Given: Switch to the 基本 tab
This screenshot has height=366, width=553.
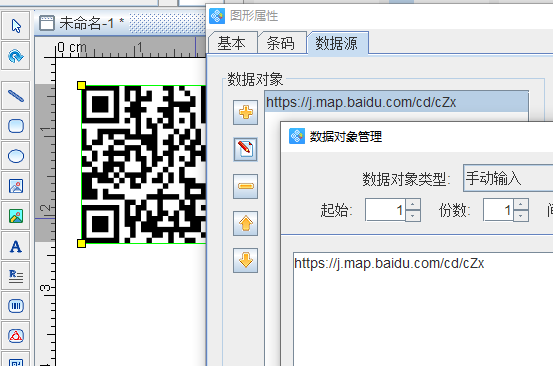Looking at the screenshot, I should coord(232,43).
